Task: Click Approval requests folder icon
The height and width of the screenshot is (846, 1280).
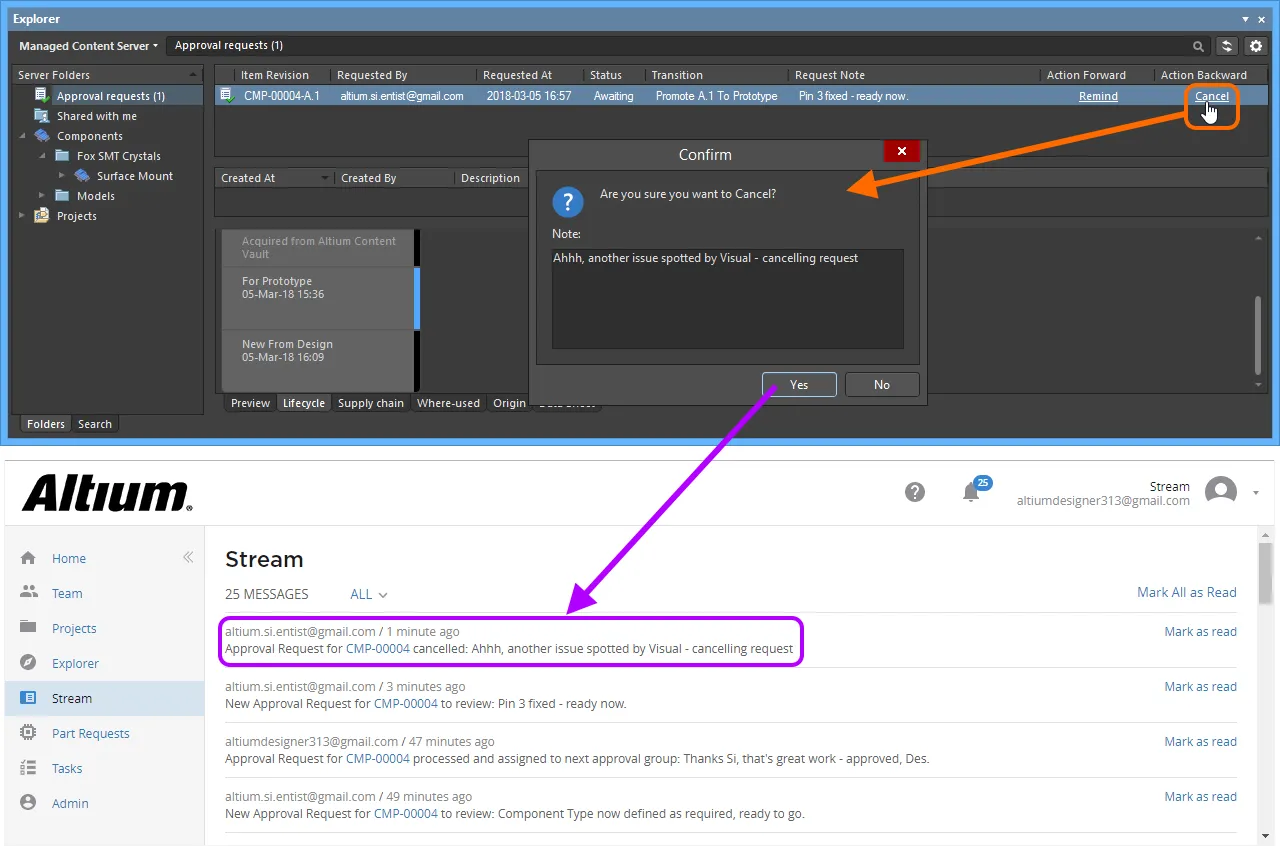Action: (42, 95)
